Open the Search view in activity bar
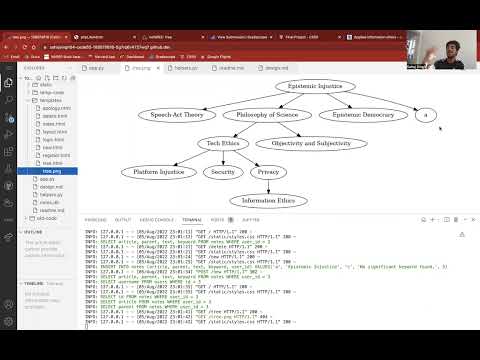The image size is (480, 360). click(x=8, y=100)
